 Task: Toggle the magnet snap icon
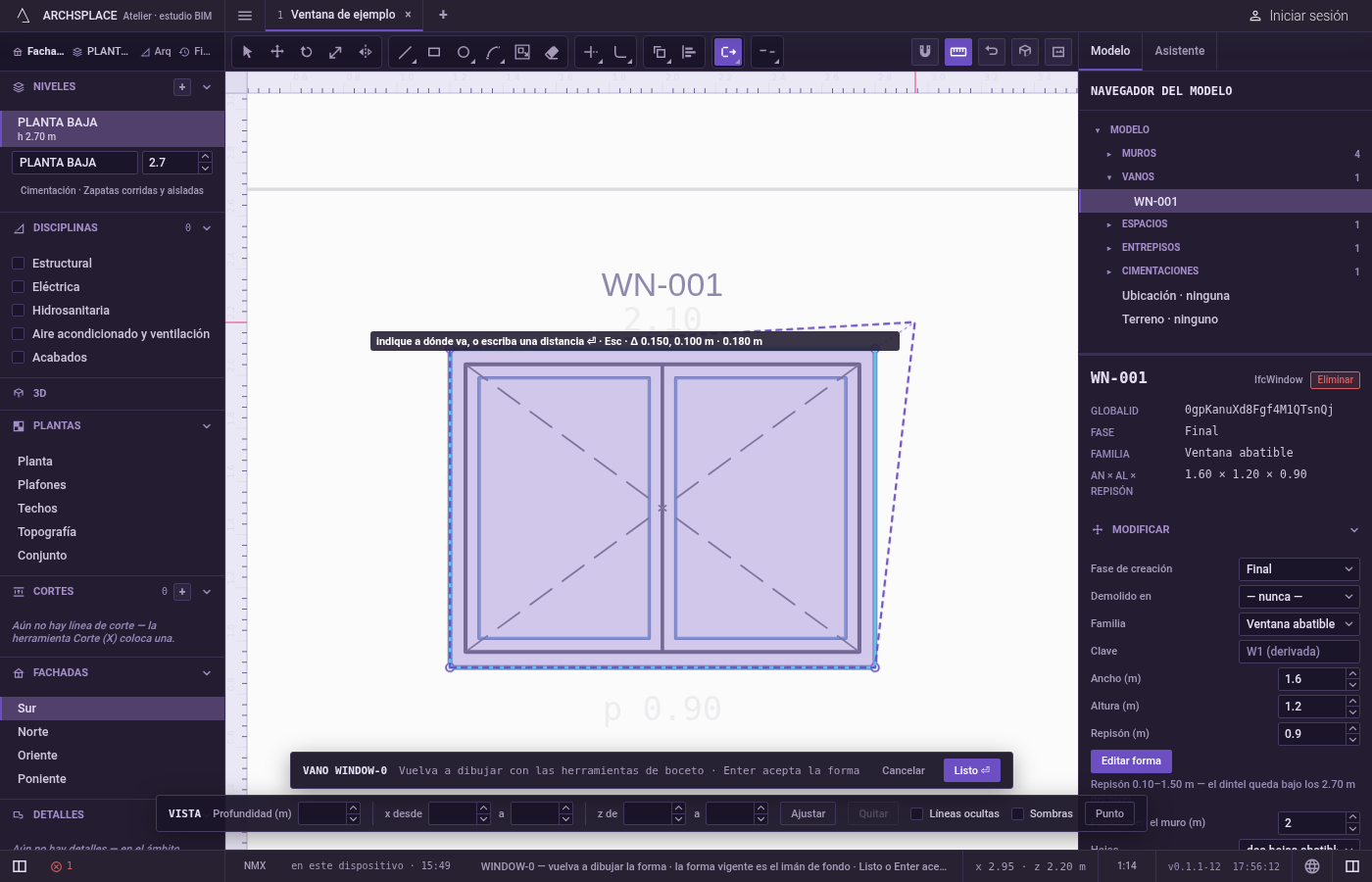[924, 52]
